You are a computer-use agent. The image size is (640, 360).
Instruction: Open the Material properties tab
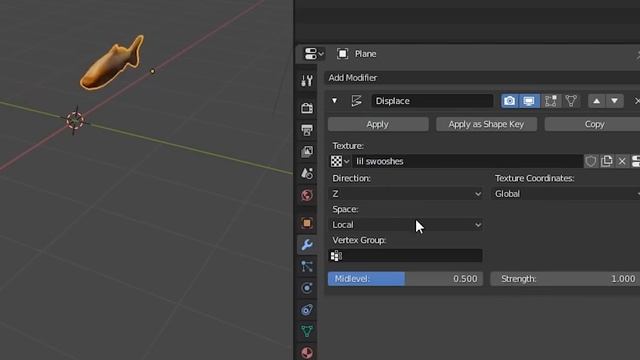coord(307,352)
